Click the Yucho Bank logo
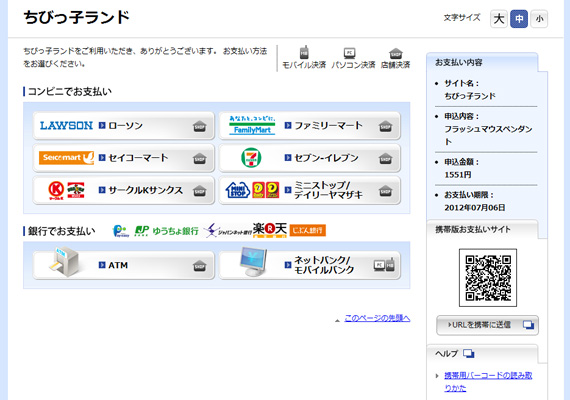Screen dimensions: 570x400 (166, 231)
